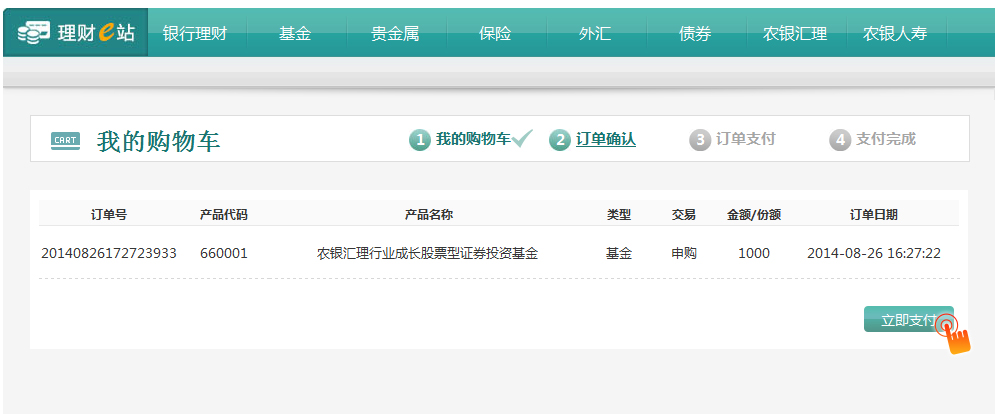
Task: Click the 订单确认 step link
Action: click(606, 140)
